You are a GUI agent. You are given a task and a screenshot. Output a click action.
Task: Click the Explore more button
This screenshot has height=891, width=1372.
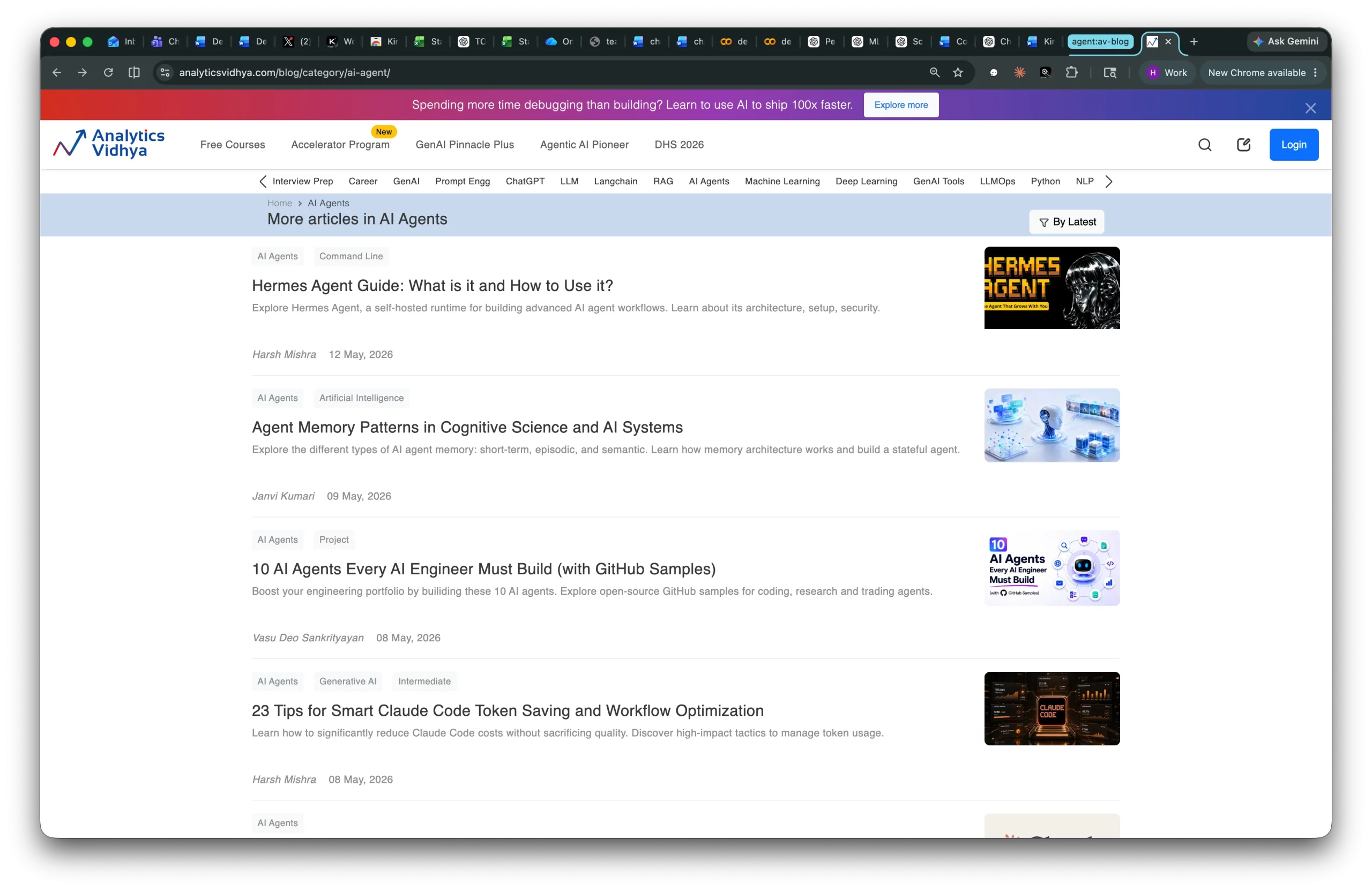pyautogui.click(x=901, y=105)
